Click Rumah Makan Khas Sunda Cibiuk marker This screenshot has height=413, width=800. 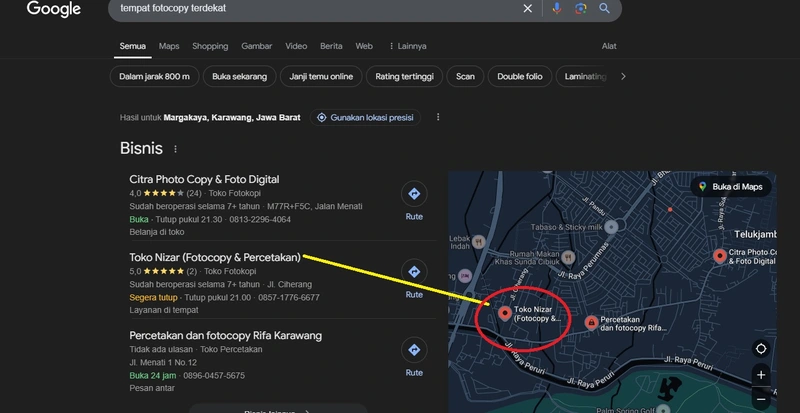click(x=568, y=256)
